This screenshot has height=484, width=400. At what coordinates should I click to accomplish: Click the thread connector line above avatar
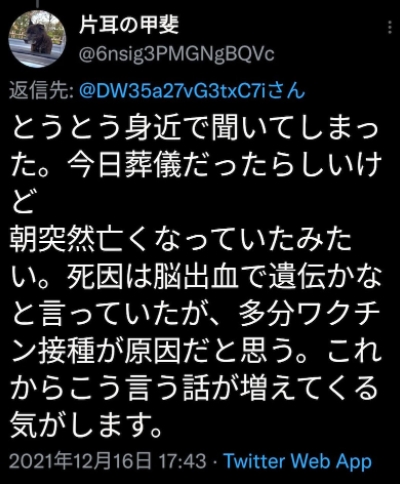coord(38,3)
